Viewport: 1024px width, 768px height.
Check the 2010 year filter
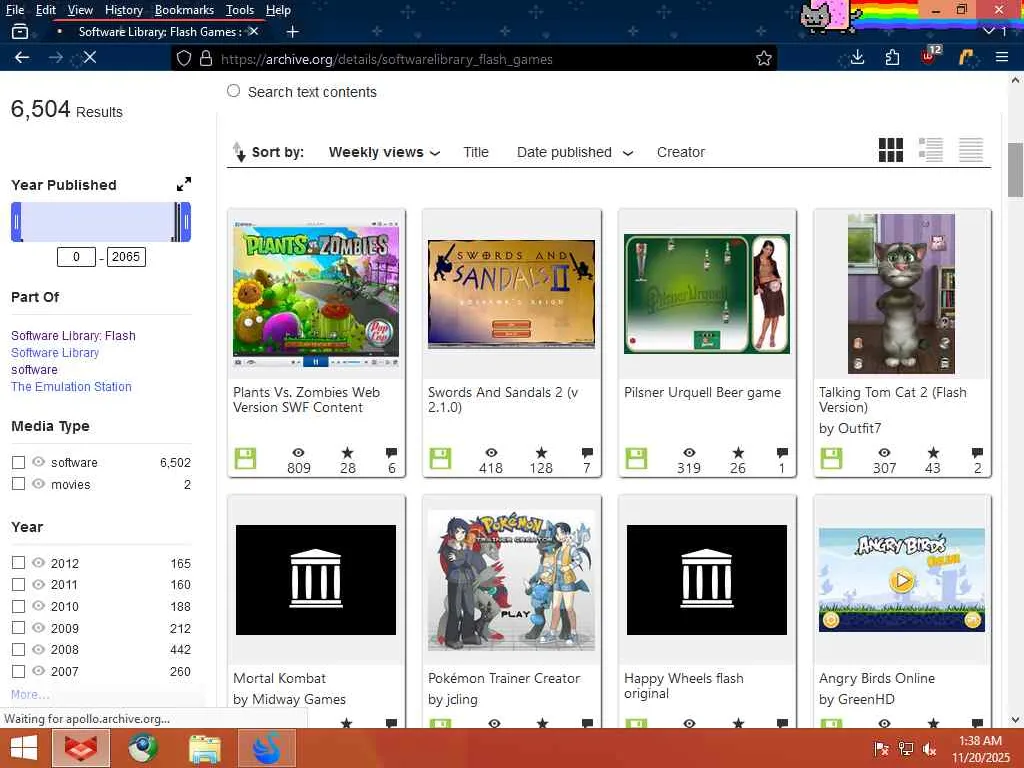coord(18,606)
